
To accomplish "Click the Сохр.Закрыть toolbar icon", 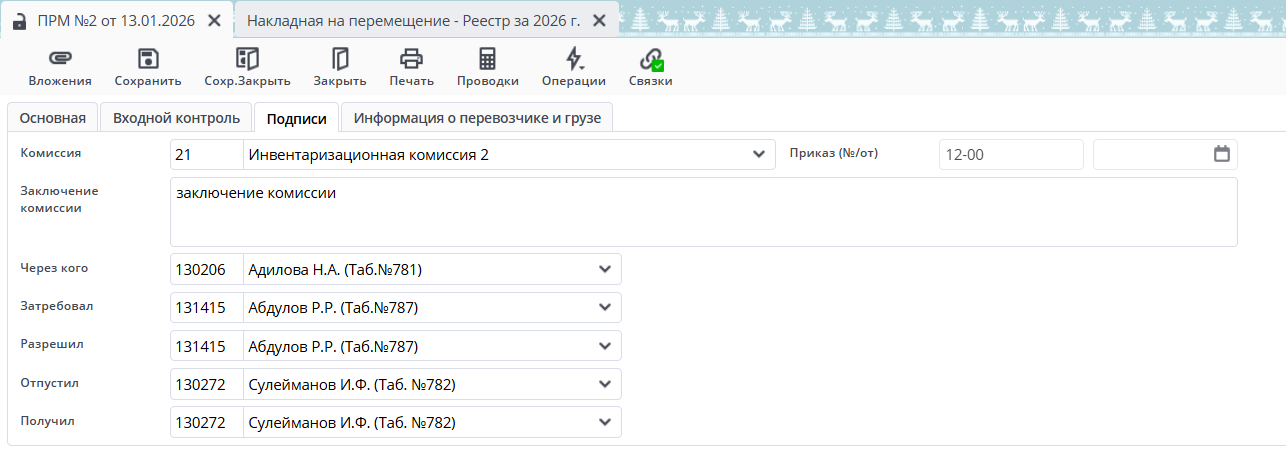I will click(247, 59).
